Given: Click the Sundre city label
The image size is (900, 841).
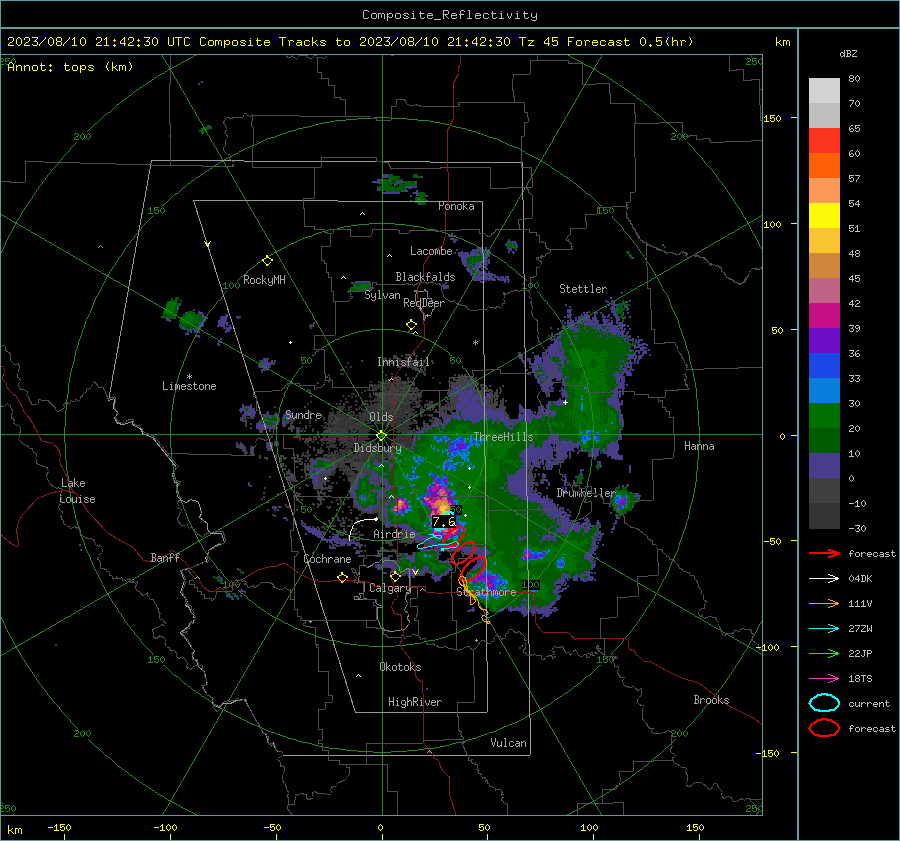Looking at the screenshot, I should 304,415.
